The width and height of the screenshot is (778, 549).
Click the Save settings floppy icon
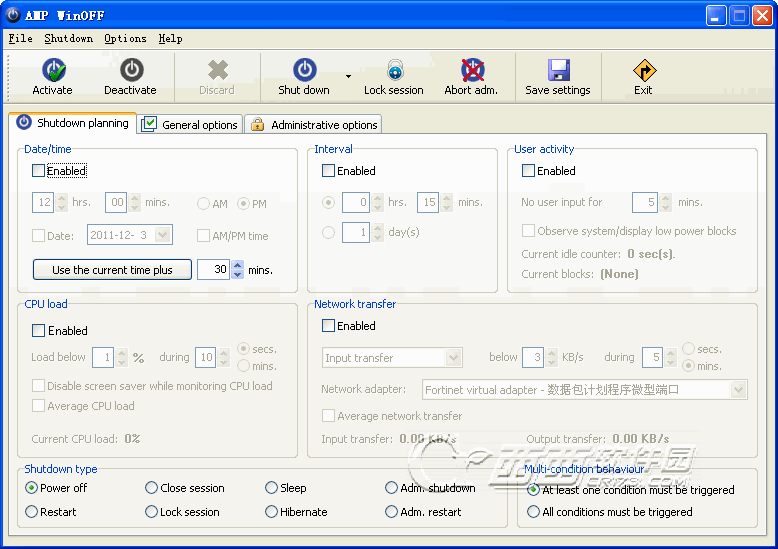click(x=558, y=70)
